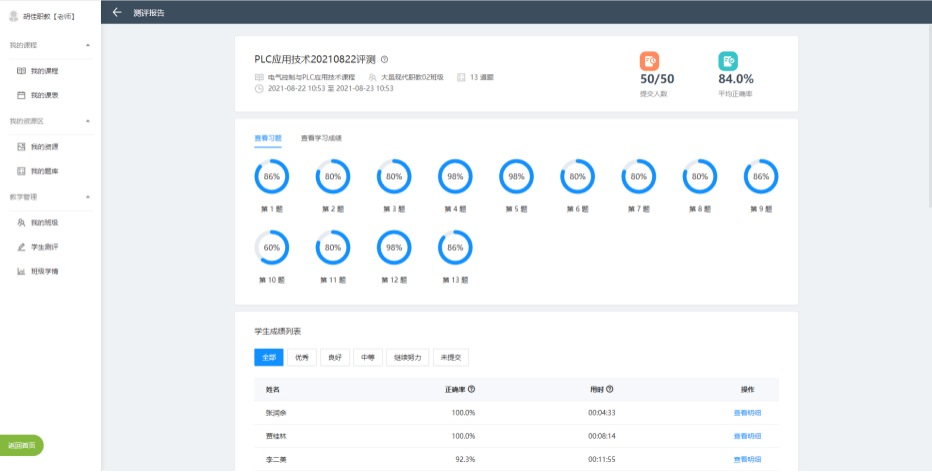The image size is (932, 472).
Task: Select the 良好 filter
Action: [x=335, y=357]
